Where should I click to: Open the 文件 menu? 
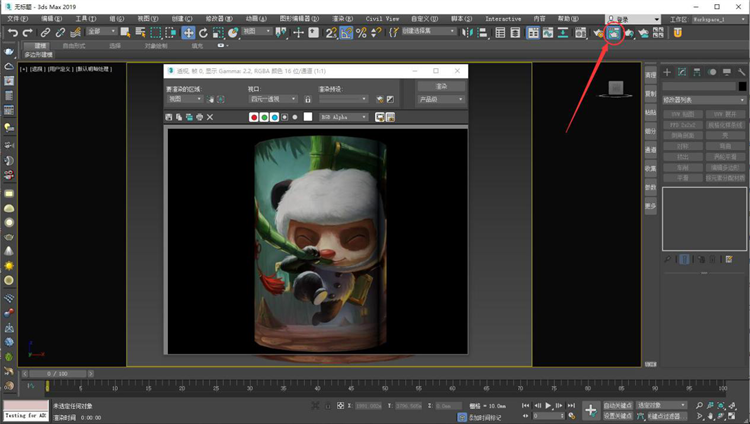pyautogui.click(x=18, y=19)
